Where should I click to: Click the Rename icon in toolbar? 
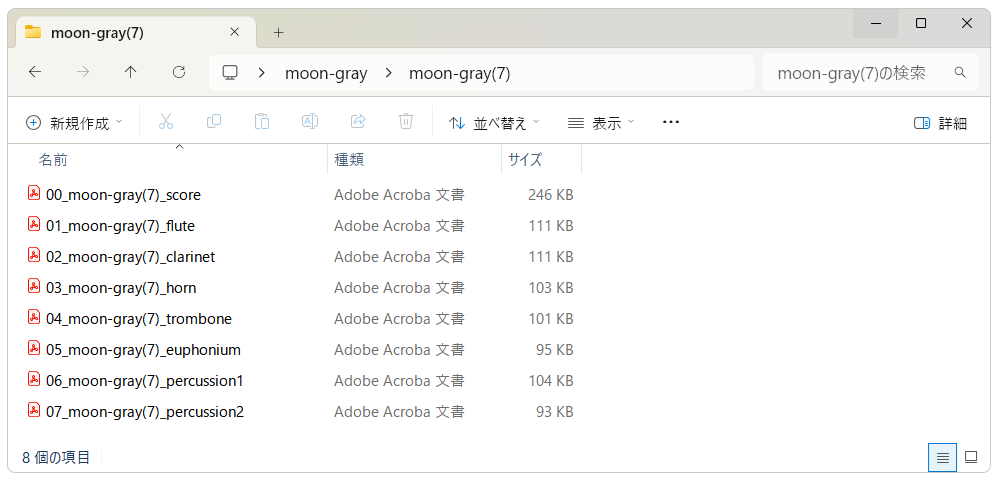pyautogui.click(x=310, y=122)
